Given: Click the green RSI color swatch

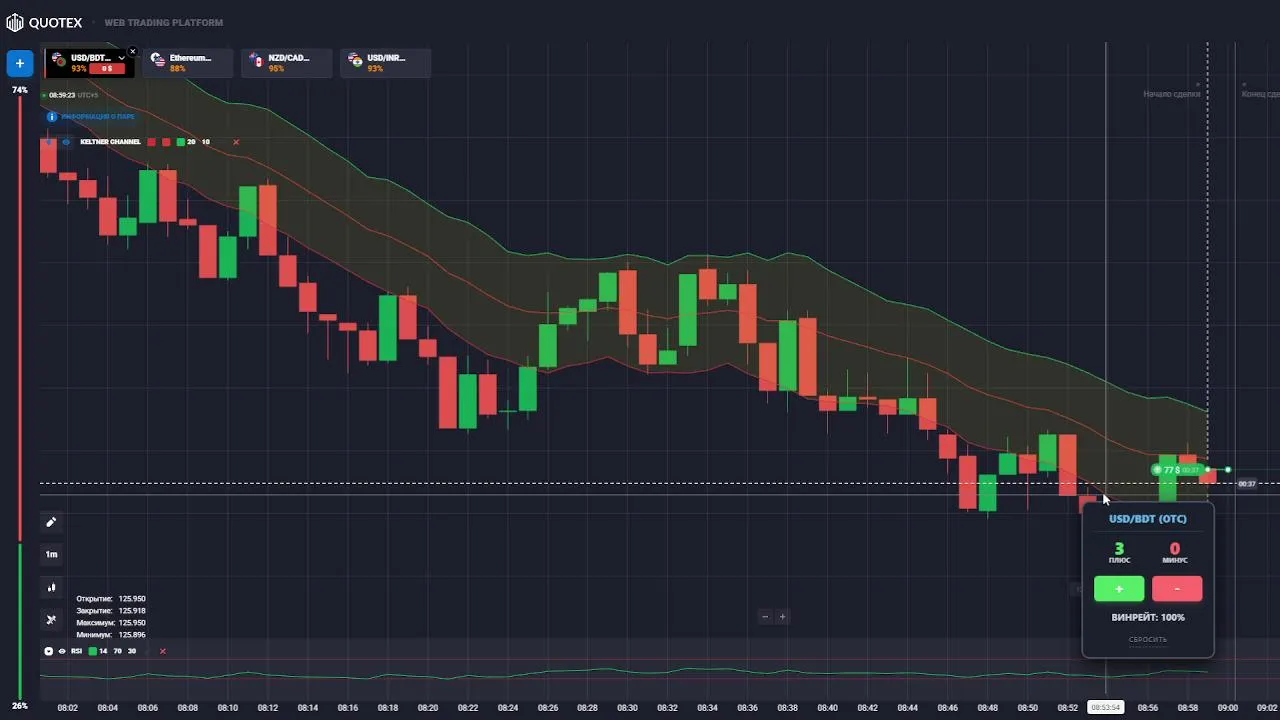Looking at the screenshot, I should coord(93,651).
